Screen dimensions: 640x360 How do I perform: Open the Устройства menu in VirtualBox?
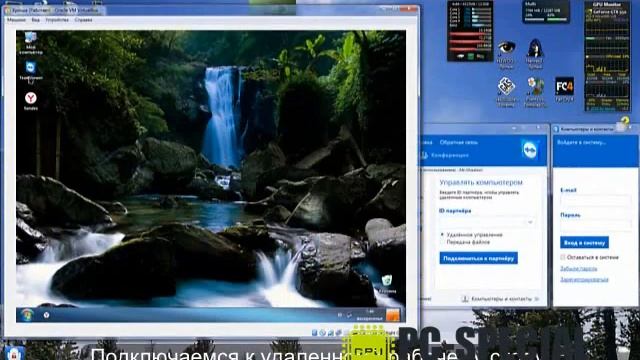tap(57, 20)
